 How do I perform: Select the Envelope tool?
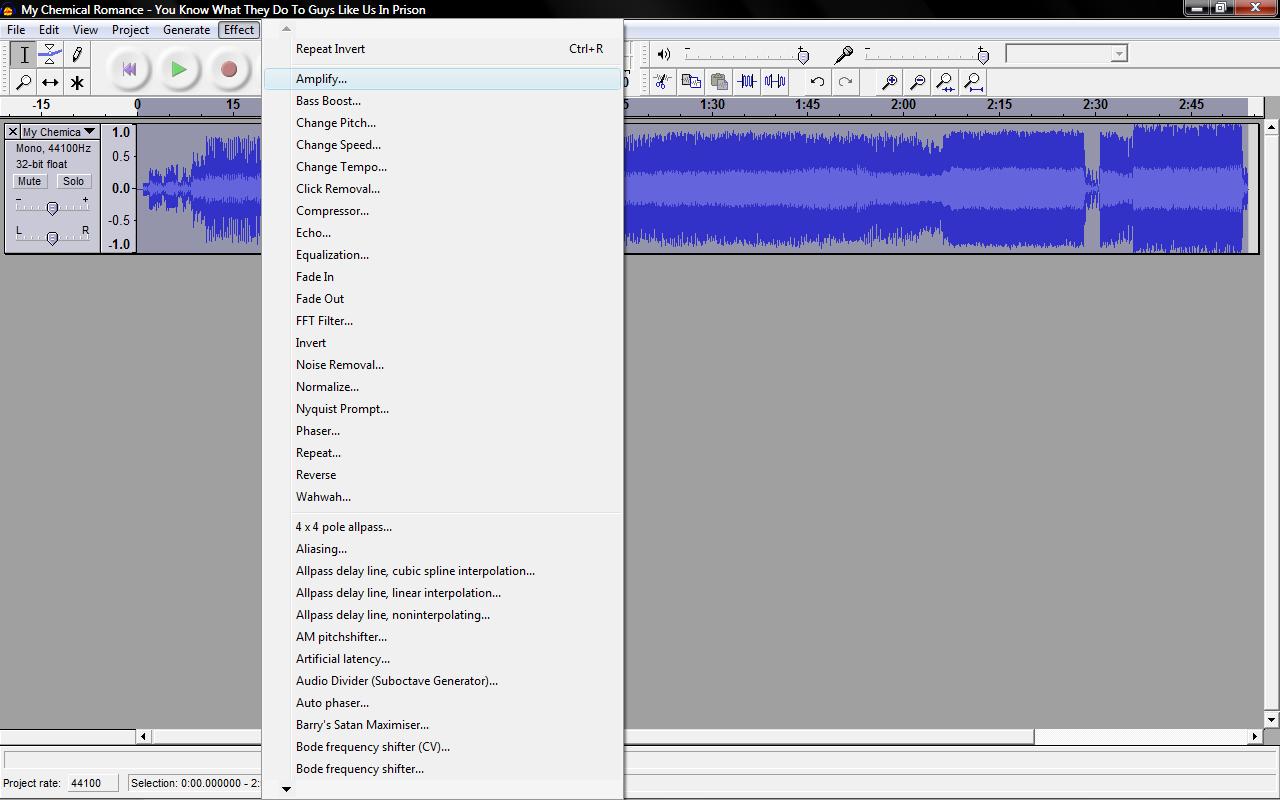pos(50,54)
